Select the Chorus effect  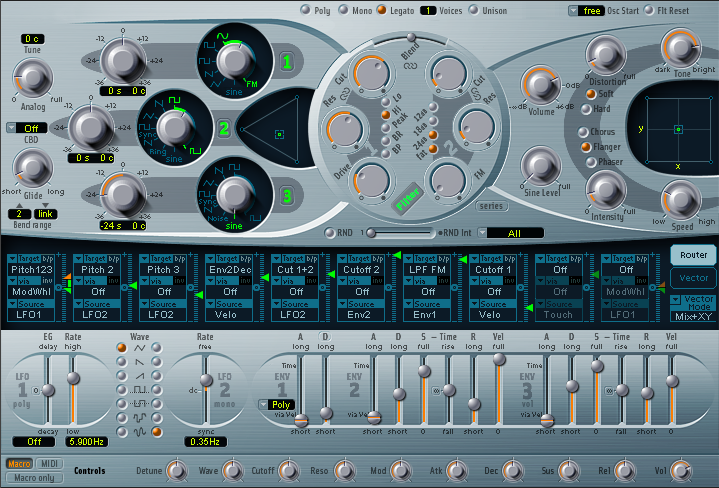(x=585, y=131)
